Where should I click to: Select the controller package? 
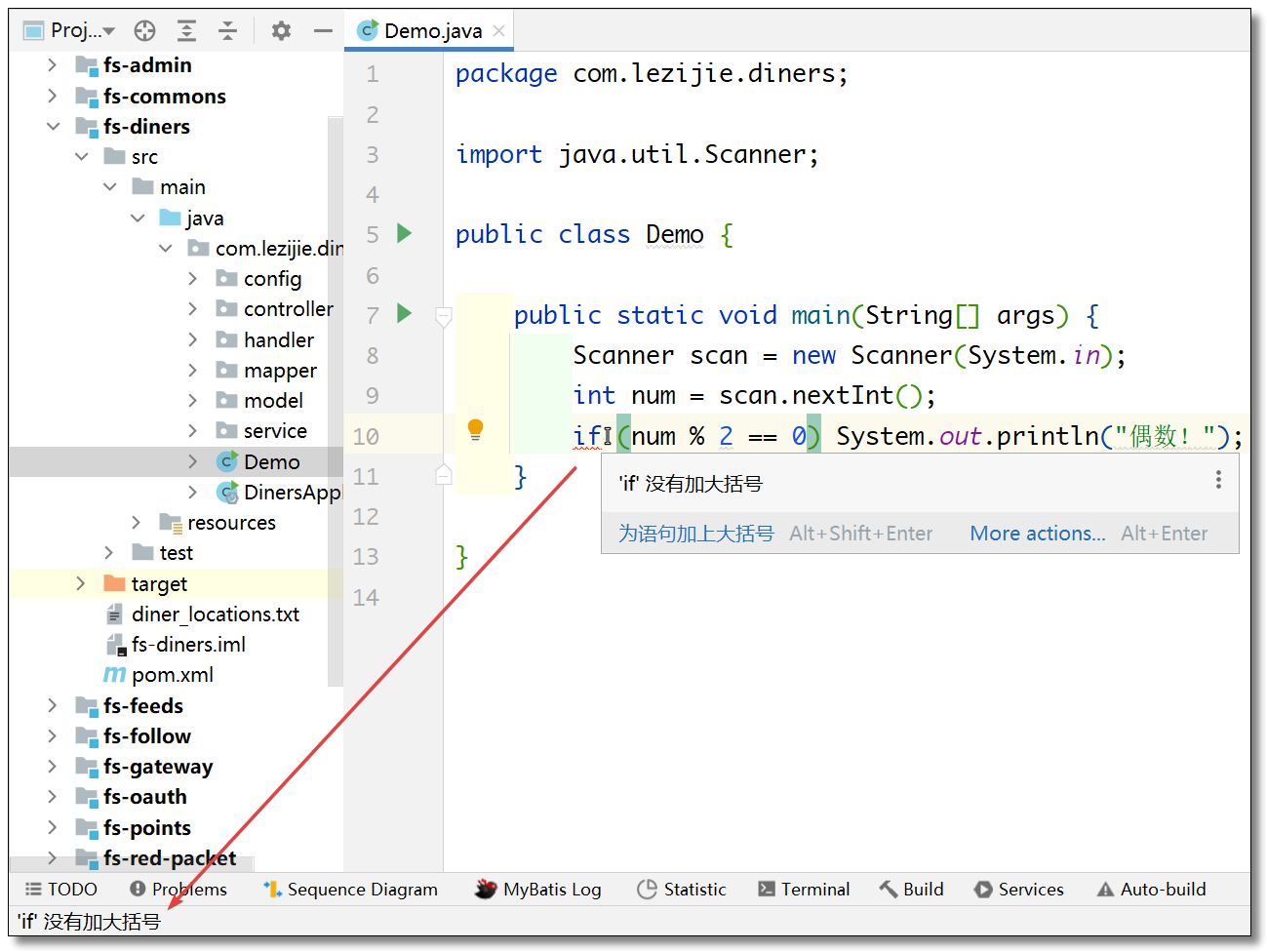tap(288, 309)
